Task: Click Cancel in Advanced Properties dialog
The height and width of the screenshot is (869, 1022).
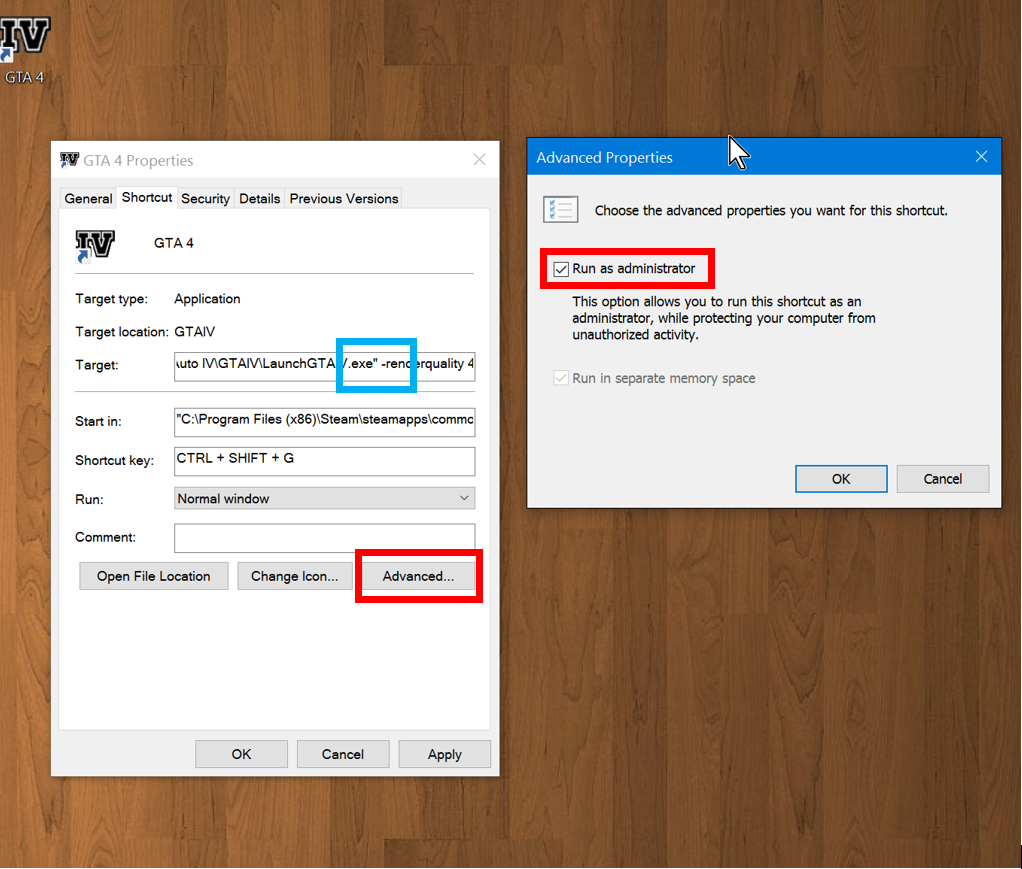Action: pos(942,479)
